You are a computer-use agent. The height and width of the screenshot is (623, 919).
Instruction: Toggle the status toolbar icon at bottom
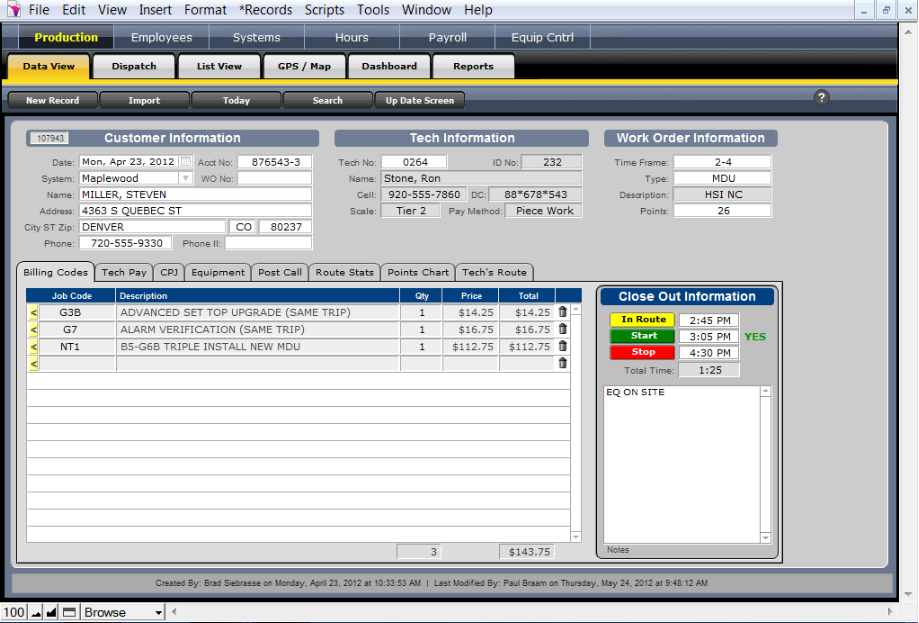pos(69,612)
